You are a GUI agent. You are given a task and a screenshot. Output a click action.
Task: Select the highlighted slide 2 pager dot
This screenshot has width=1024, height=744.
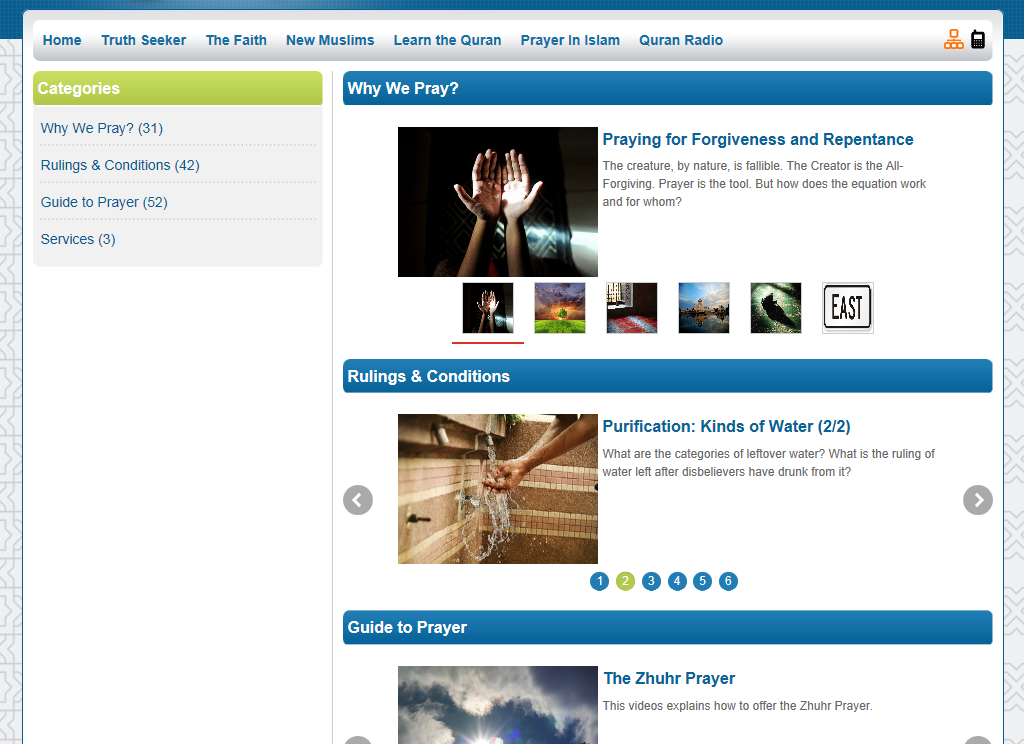tap(625, 581)
